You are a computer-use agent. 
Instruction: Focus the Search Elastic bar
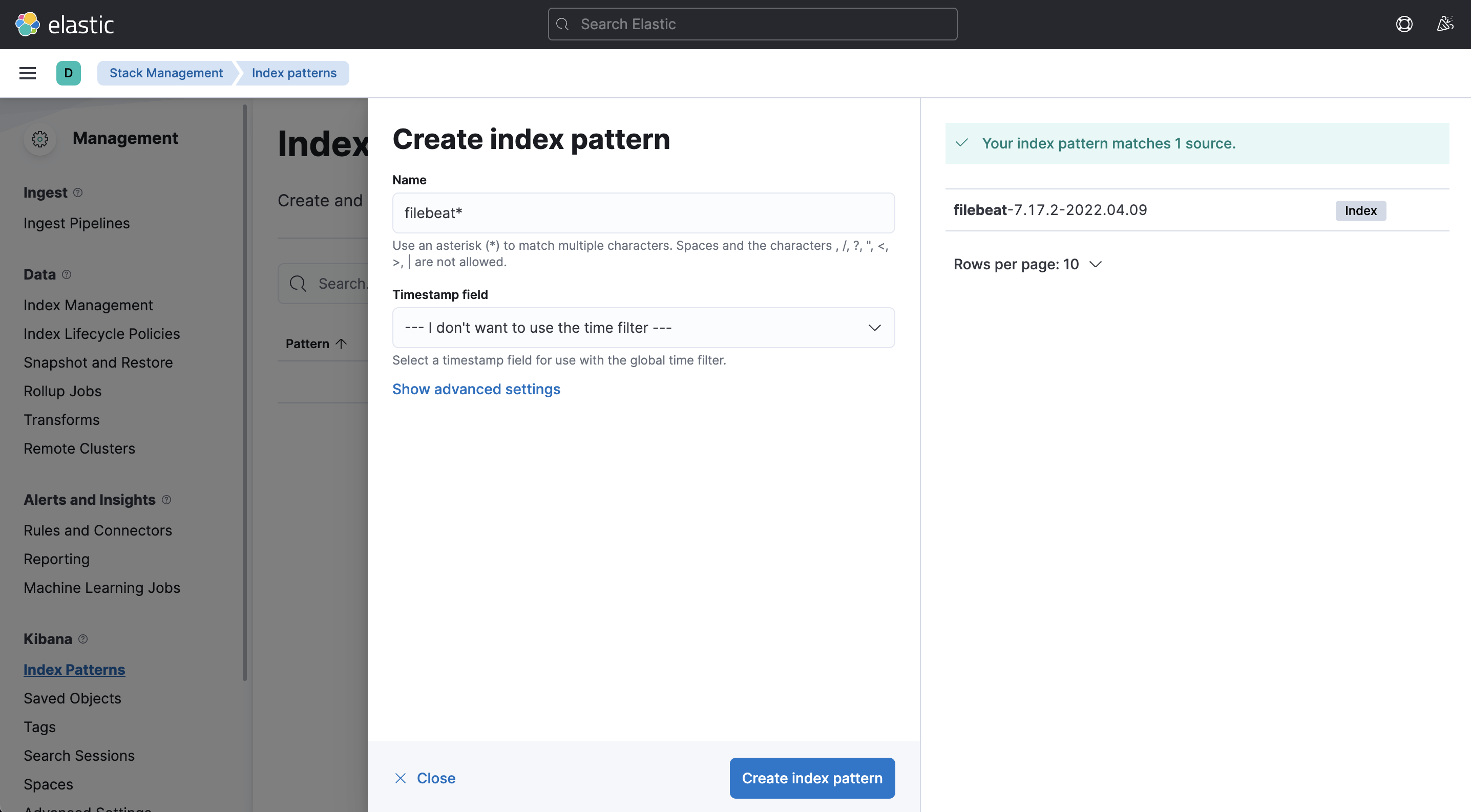[752, 24]
